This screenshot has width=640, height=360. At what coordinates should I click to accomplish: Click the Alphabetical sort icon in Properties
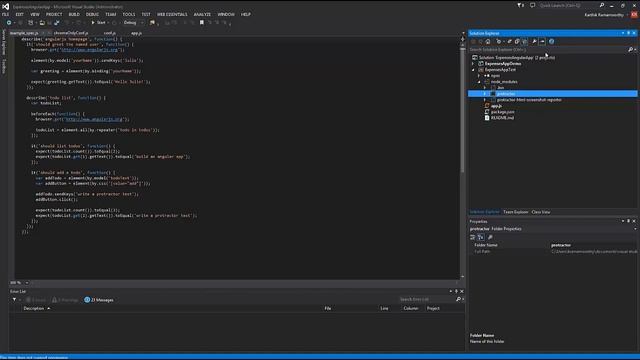pos(481,237)
